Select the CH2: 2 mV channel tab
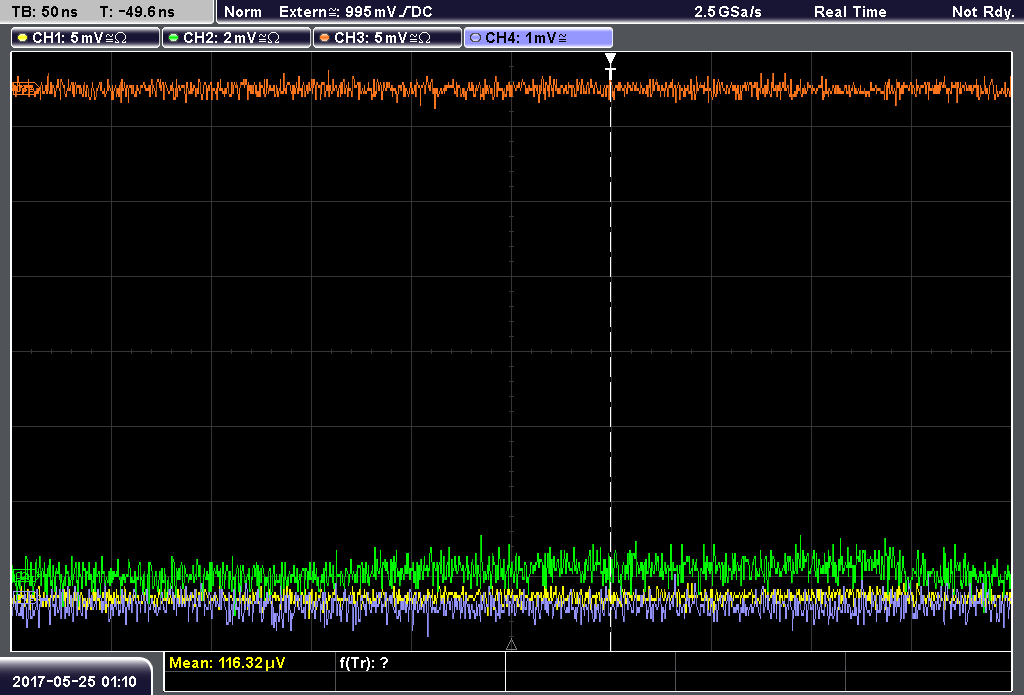The width and height of the screenshot is (1024, 695). [236, 38]
